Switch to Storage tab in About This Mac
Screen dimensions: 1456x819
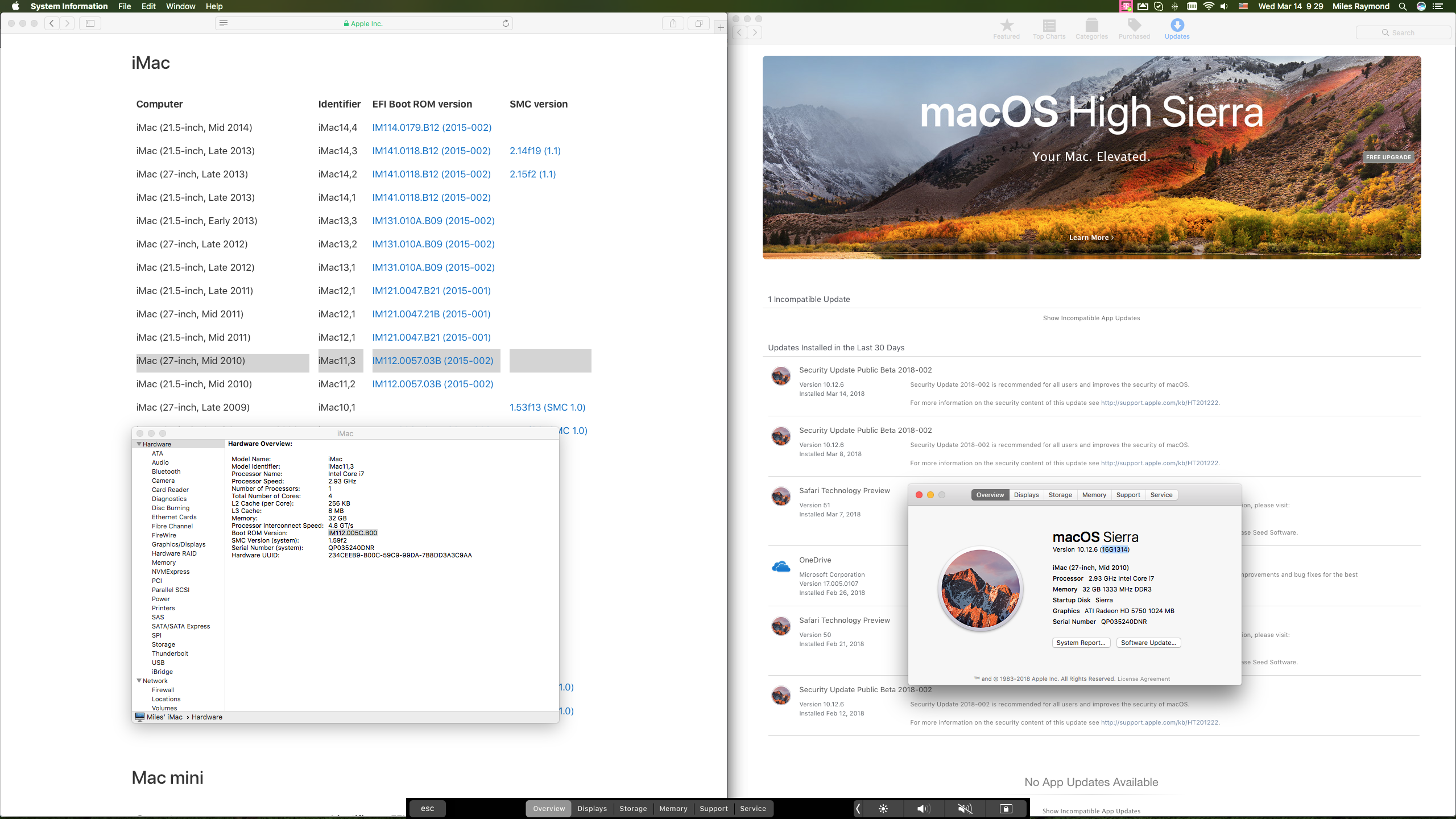click(x=1060, y=495)
